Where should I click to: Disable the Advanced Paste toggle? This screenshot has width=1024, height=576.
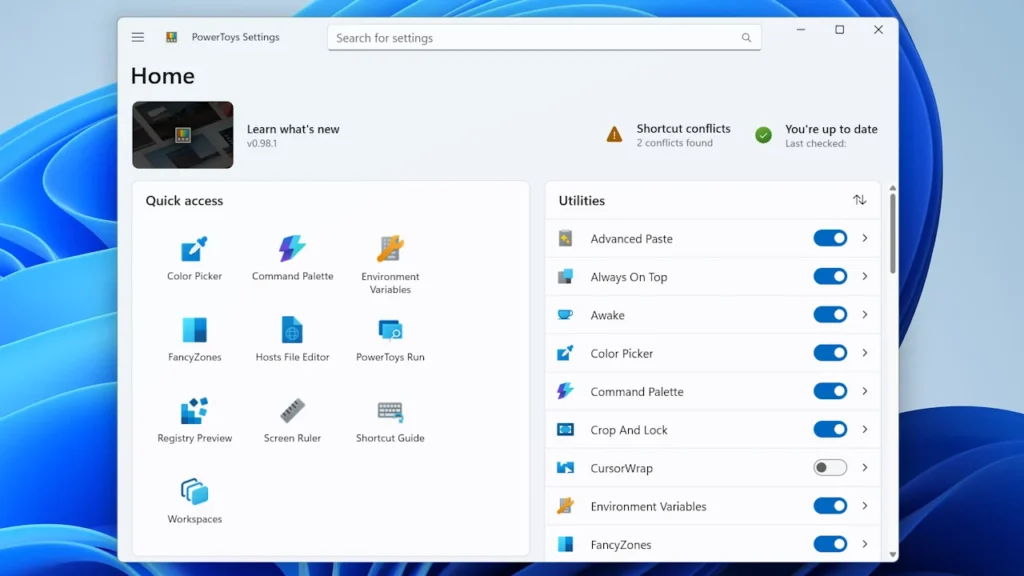coord(830,238)
